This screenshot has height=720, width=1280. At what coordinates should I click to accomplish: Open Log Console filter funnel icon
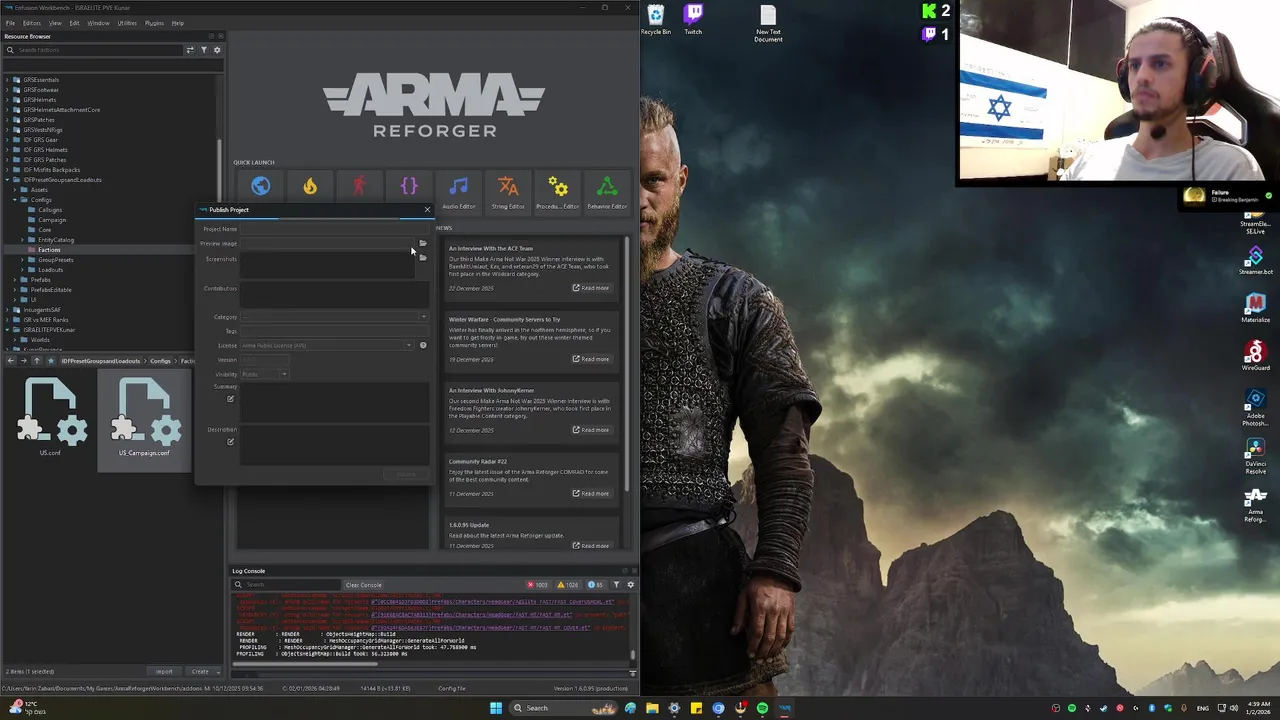tap(616, 584)
